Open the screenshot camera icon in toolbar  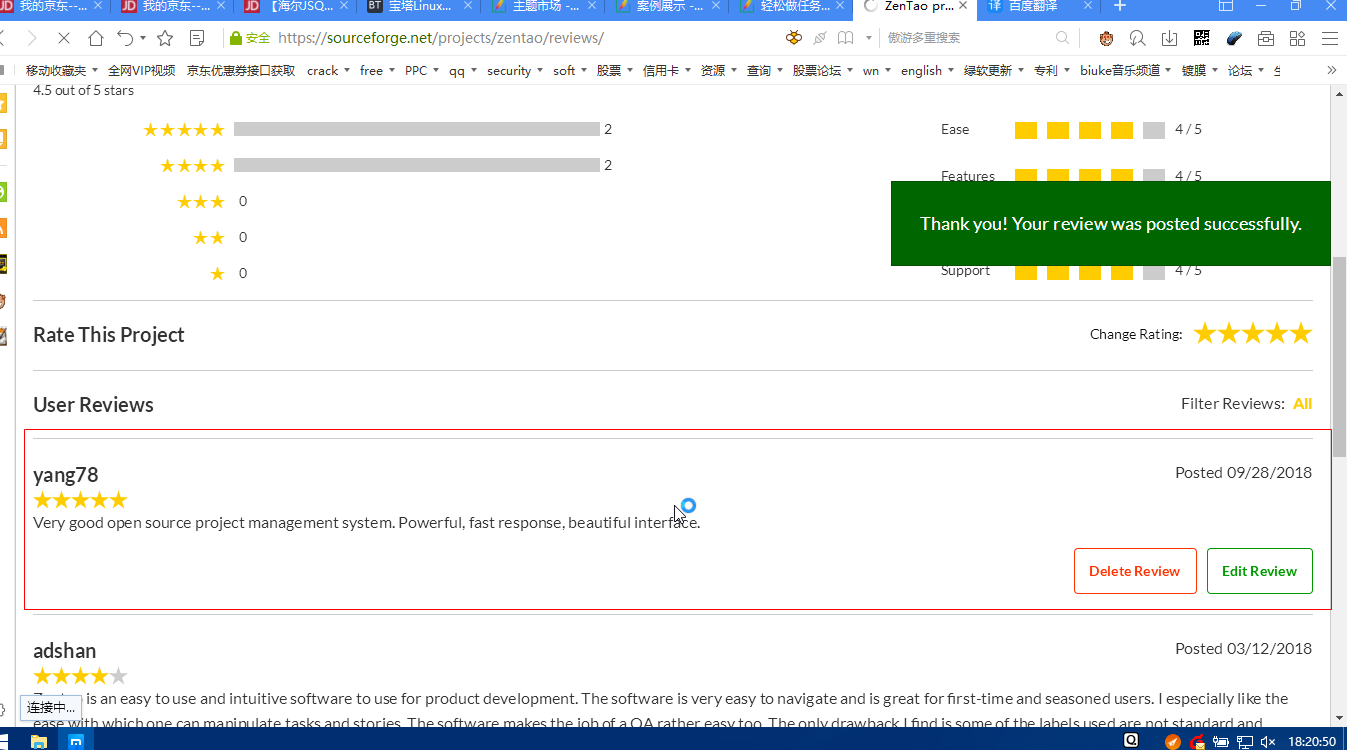pos(1266,39)
